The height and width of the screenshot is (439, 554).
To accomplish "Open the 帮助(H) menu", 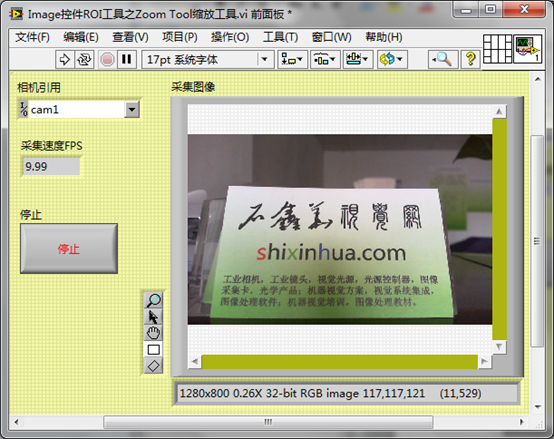I will coord(384,37).
